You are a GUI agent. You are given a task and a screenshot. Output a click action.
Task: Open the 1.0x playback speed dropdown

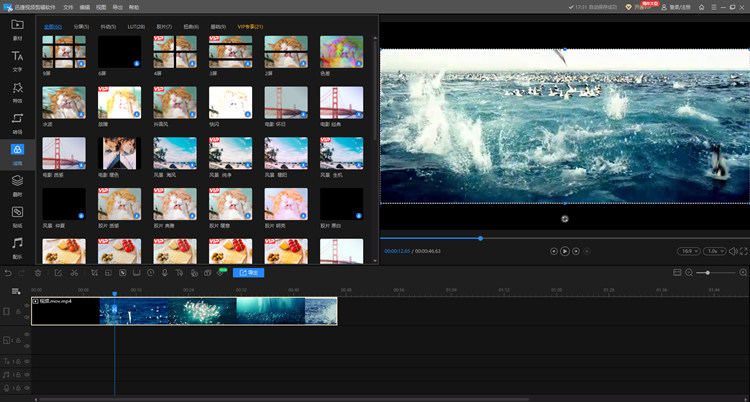(715, 251)
